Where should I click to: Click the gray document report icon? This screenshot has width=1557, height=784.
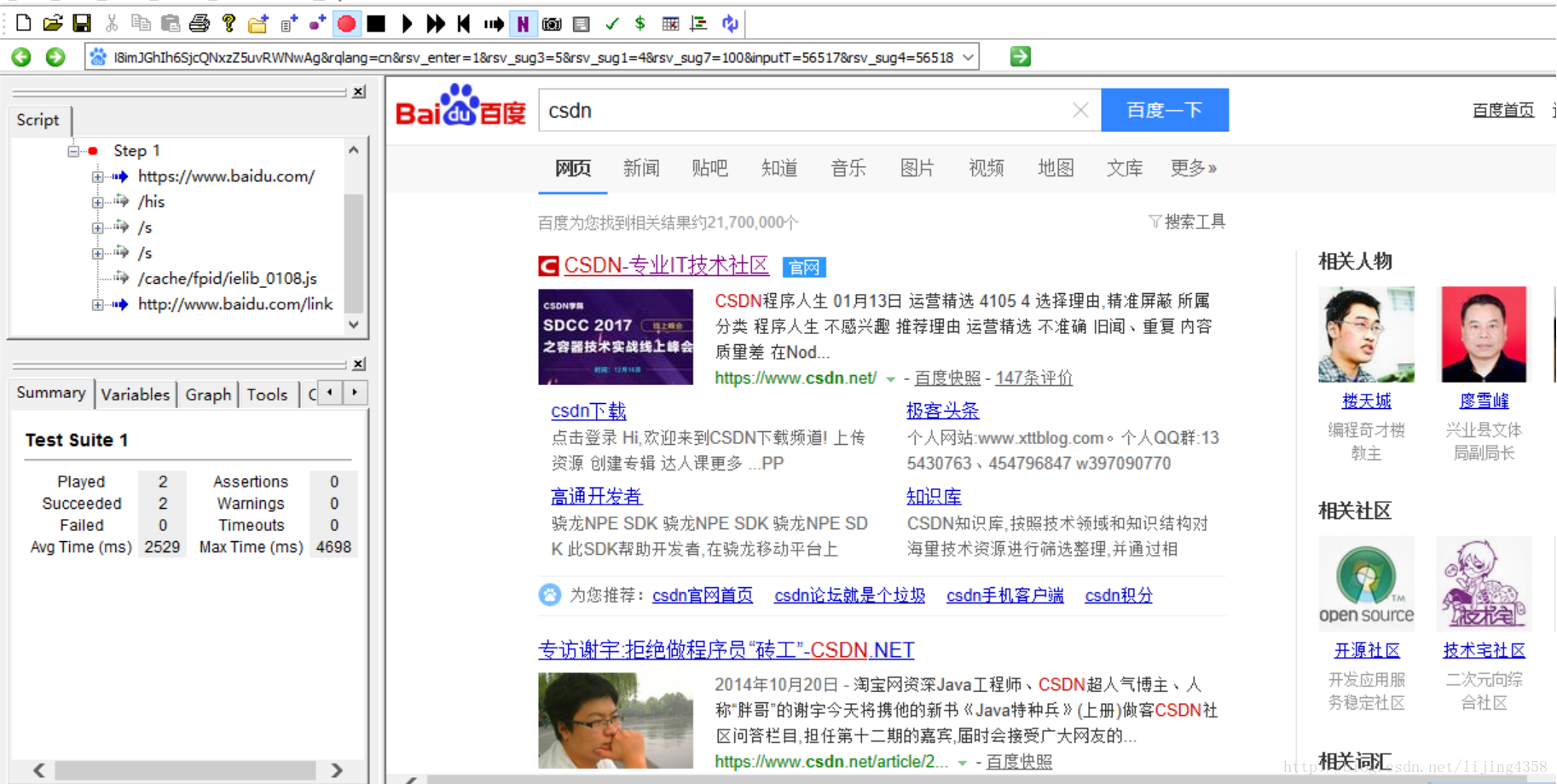click(x=582, y=23)
